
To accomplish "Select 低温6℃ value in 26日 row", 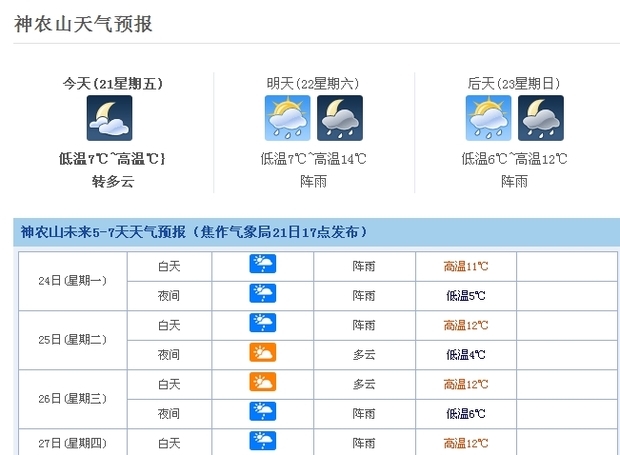I will pos(466,414).
